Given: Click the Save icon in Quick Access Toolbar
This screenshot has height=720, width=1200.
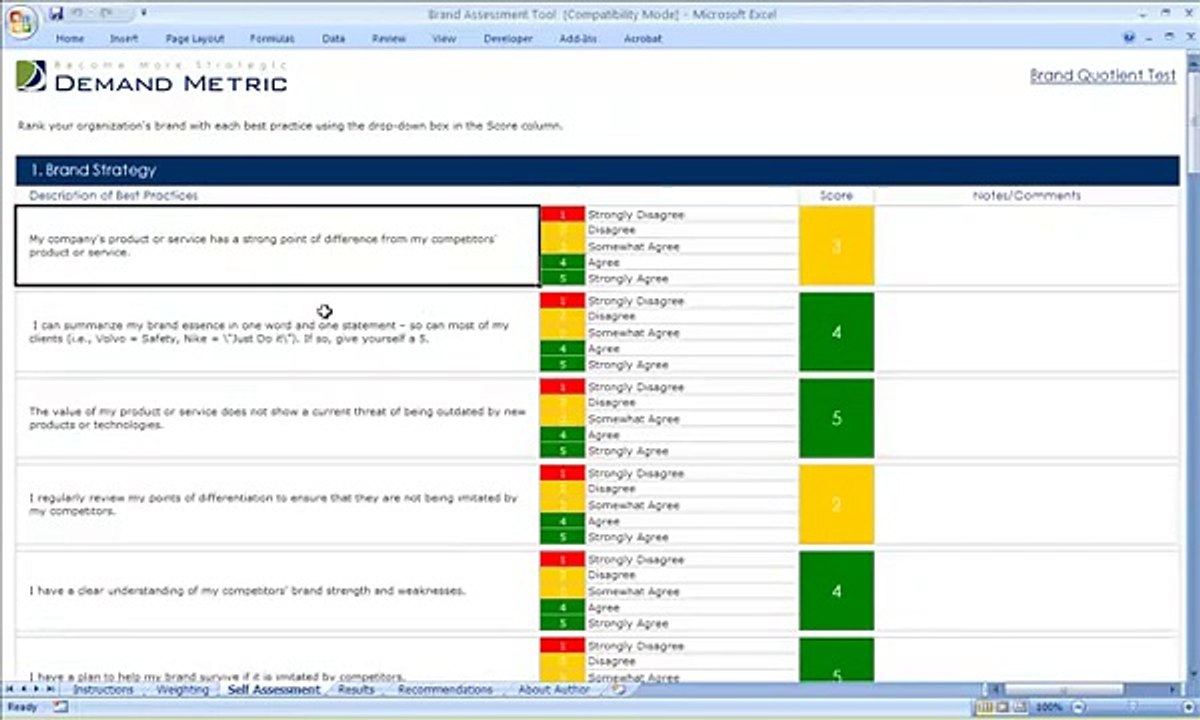Looking at the screenshot, I should point(55,14).
